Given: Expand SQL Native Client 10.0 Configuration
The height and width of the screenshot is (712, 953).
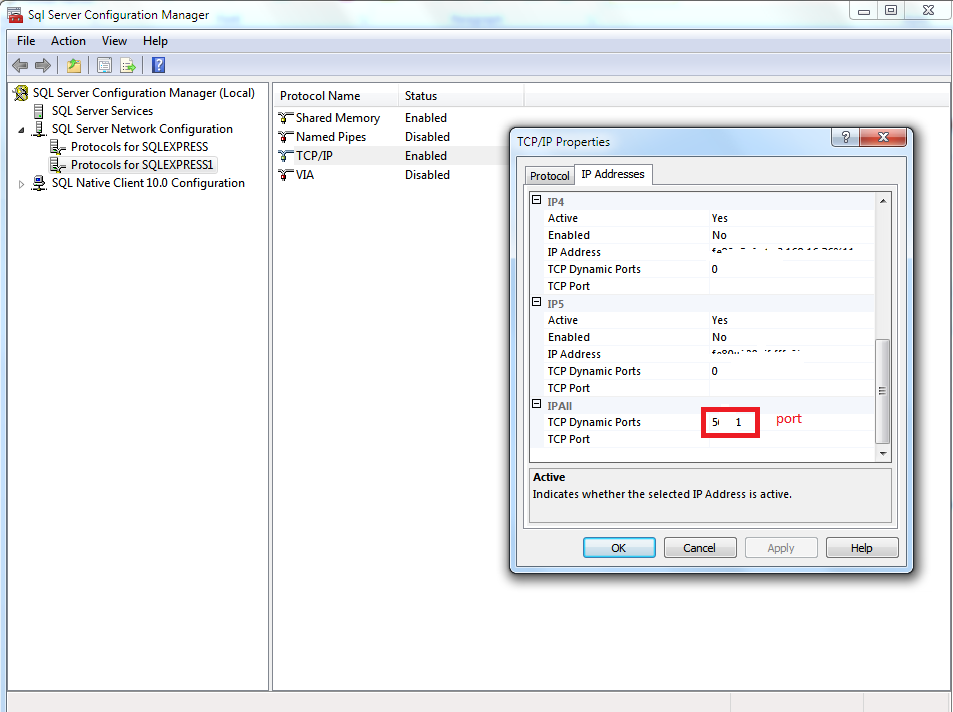Looking at the screenshot, I should [x=20, y=182].
